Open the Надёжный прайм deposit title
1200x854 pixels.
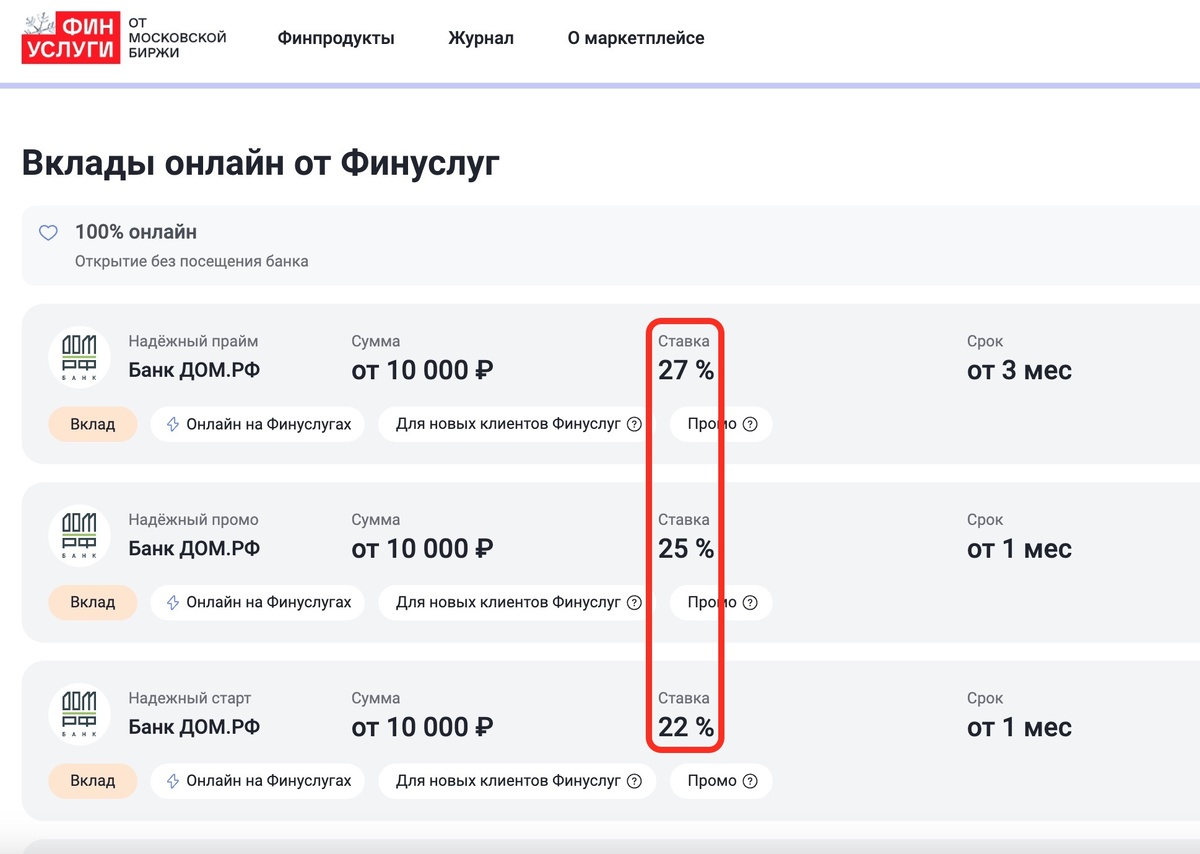click(193, 342)
